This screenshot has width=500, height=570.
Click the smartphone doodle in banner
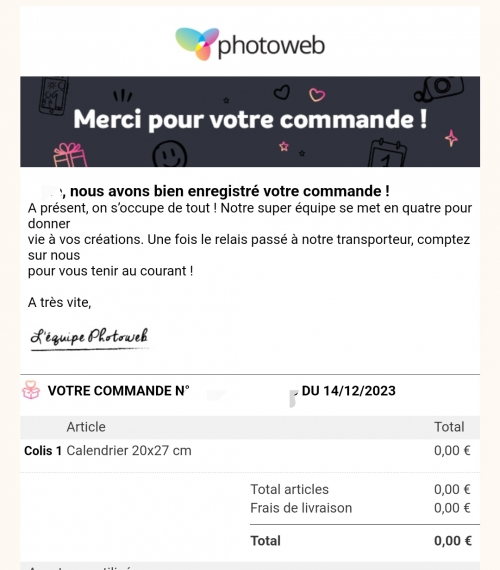coord(53,95)
